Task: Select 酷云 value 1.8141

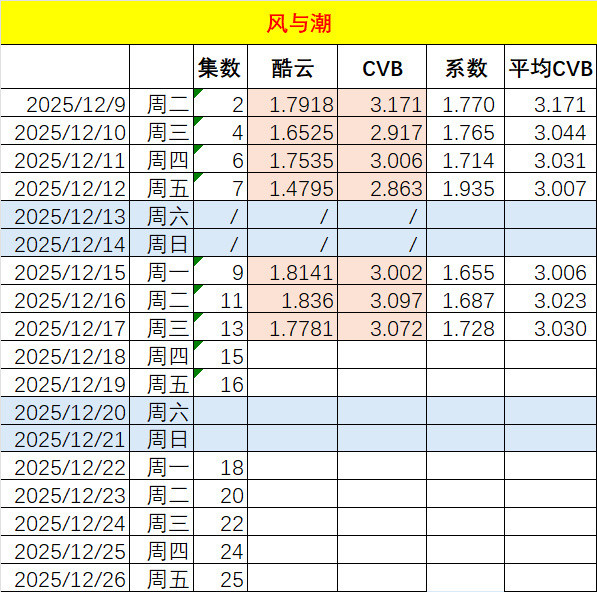Action: click(292, 271)
